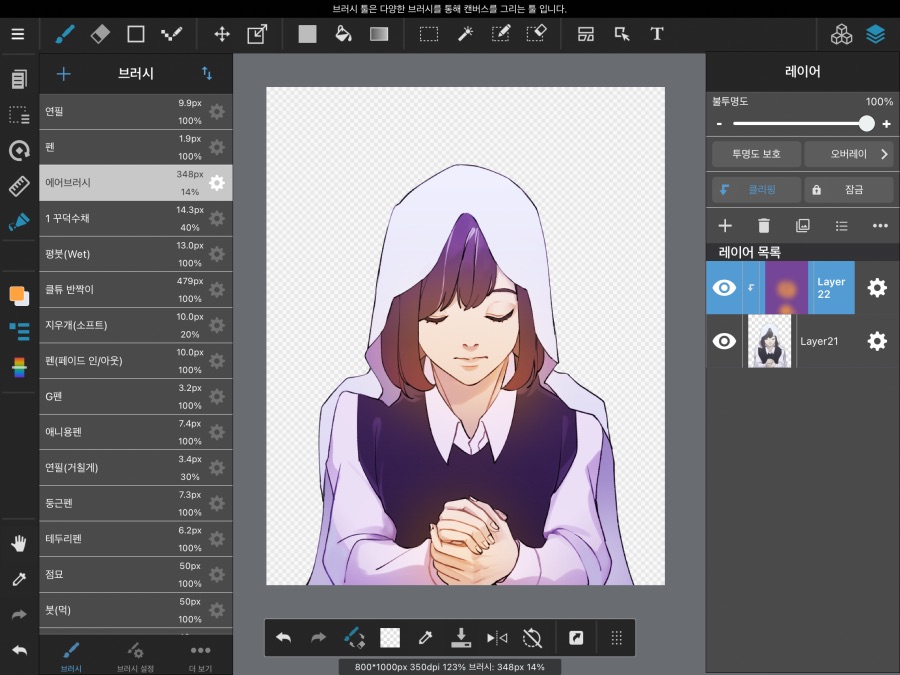The height and width of the screenshot is (675, 900).
Task: Open the brush sort order control
Action: 206,73
